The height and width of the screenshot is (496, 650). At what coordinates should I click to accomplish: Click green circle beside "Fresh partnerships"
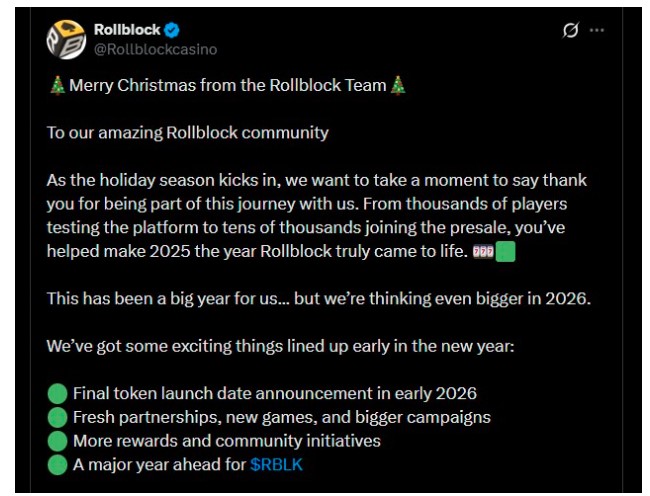click(57, 417)
